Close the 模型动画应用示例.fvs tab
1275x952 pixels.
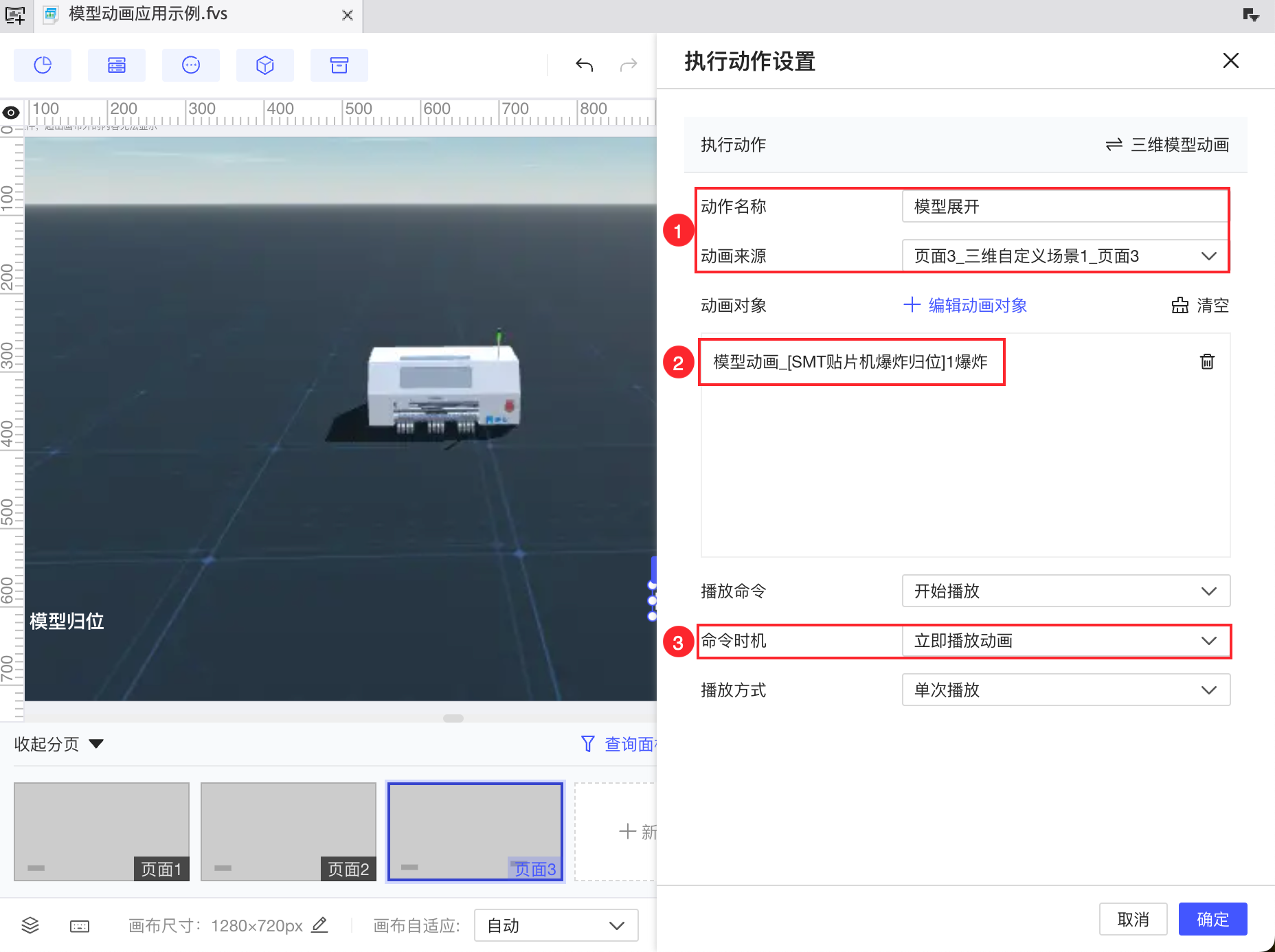tap(348, 15)
